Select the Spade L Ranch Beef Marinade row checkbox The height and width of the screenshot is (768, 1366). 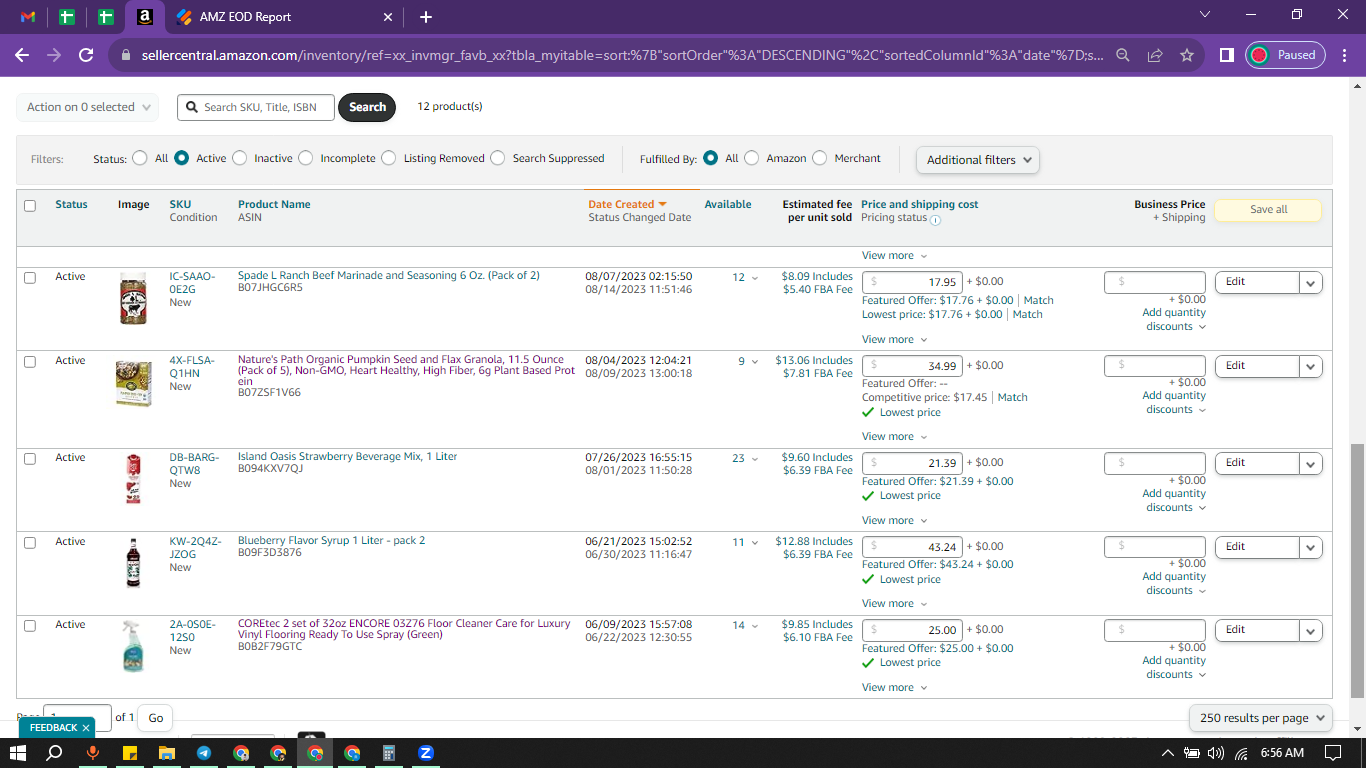click(30, 278)
